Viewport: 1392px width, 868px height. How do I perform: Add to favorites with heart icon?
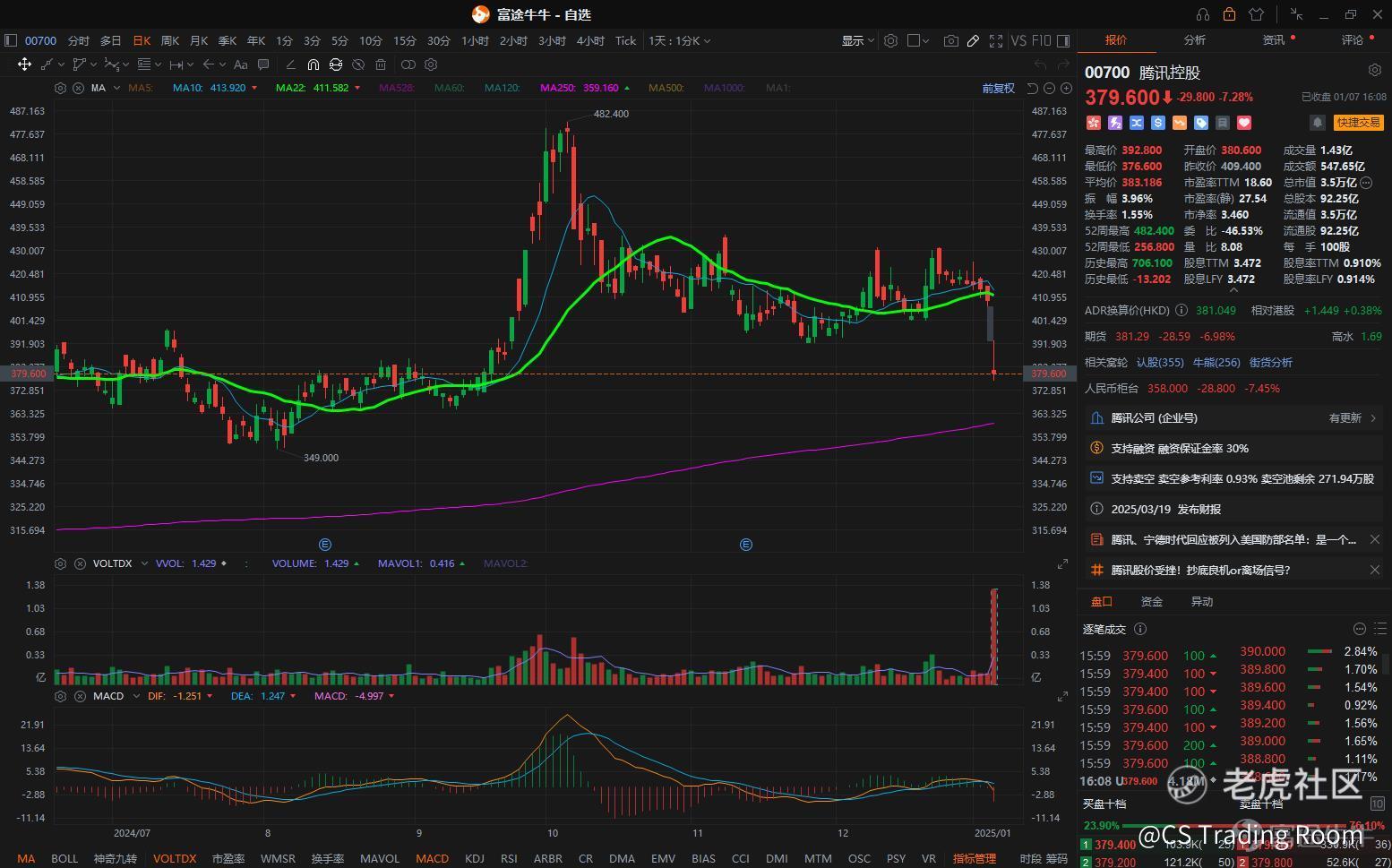point(1244,123)
